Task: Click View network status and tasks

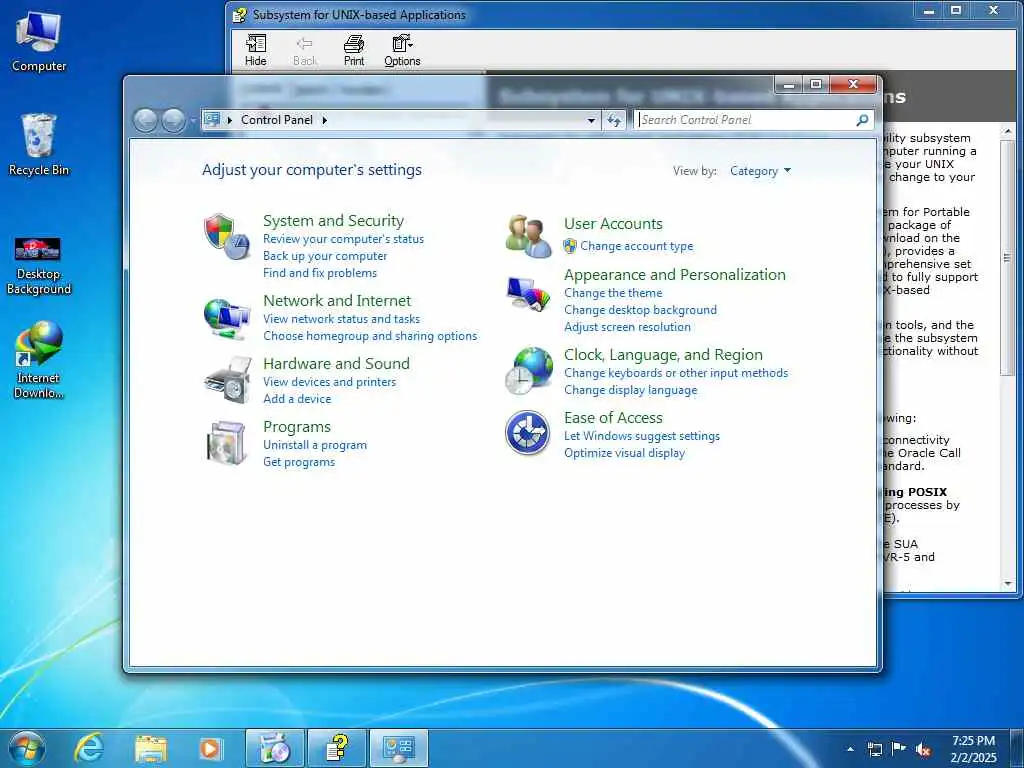Action: point(342,319)
